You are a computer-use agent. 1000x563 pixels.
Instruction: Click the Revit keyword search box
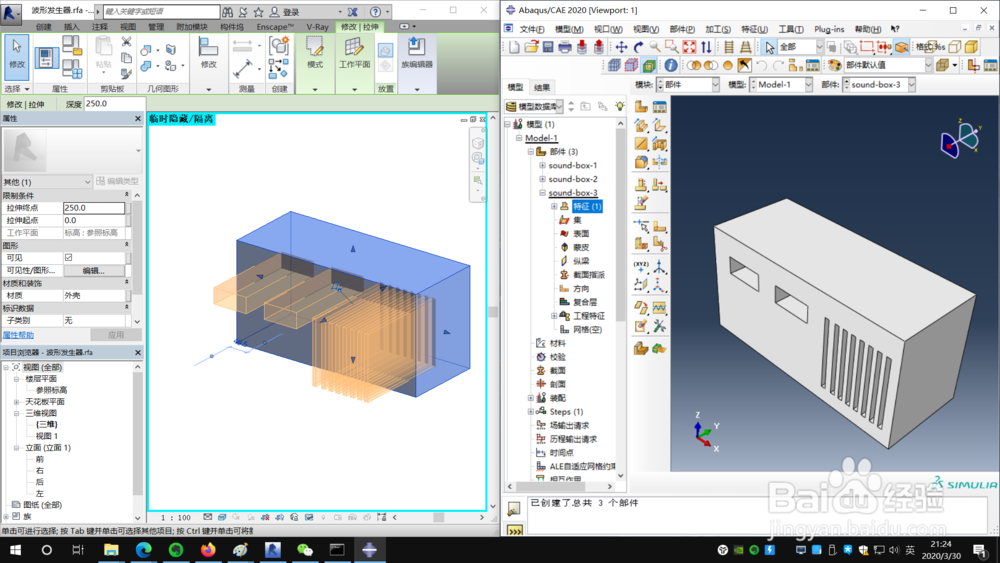(161, 11)
